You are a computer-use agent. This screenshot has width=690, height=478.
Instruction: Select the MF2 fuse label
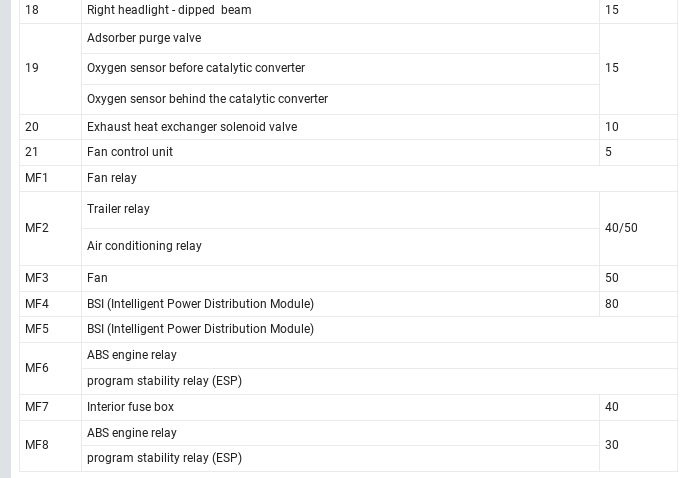(x=37, y=228)
